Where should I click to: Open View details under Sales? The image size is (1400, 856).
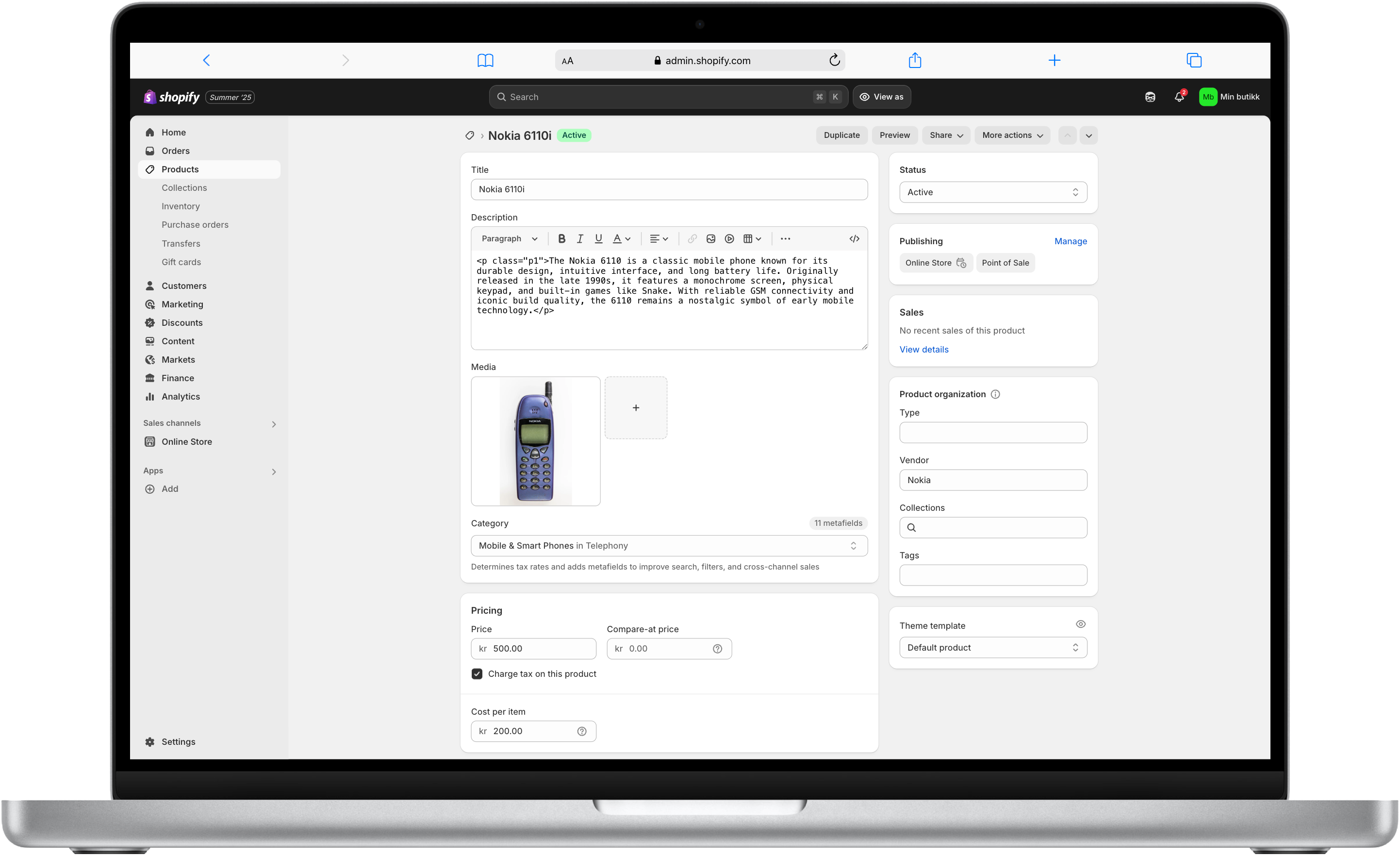click(x=923, y=349)
